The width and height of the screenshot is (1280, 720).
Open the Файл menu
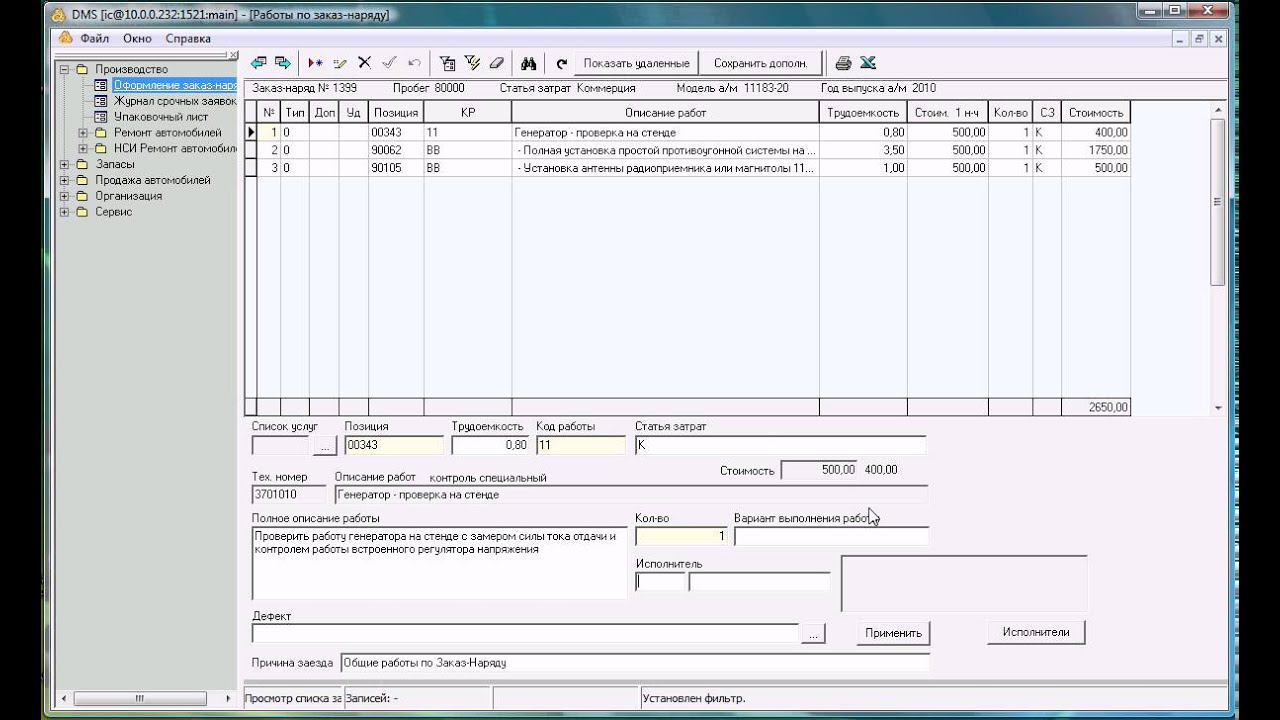tap(95, 39)
